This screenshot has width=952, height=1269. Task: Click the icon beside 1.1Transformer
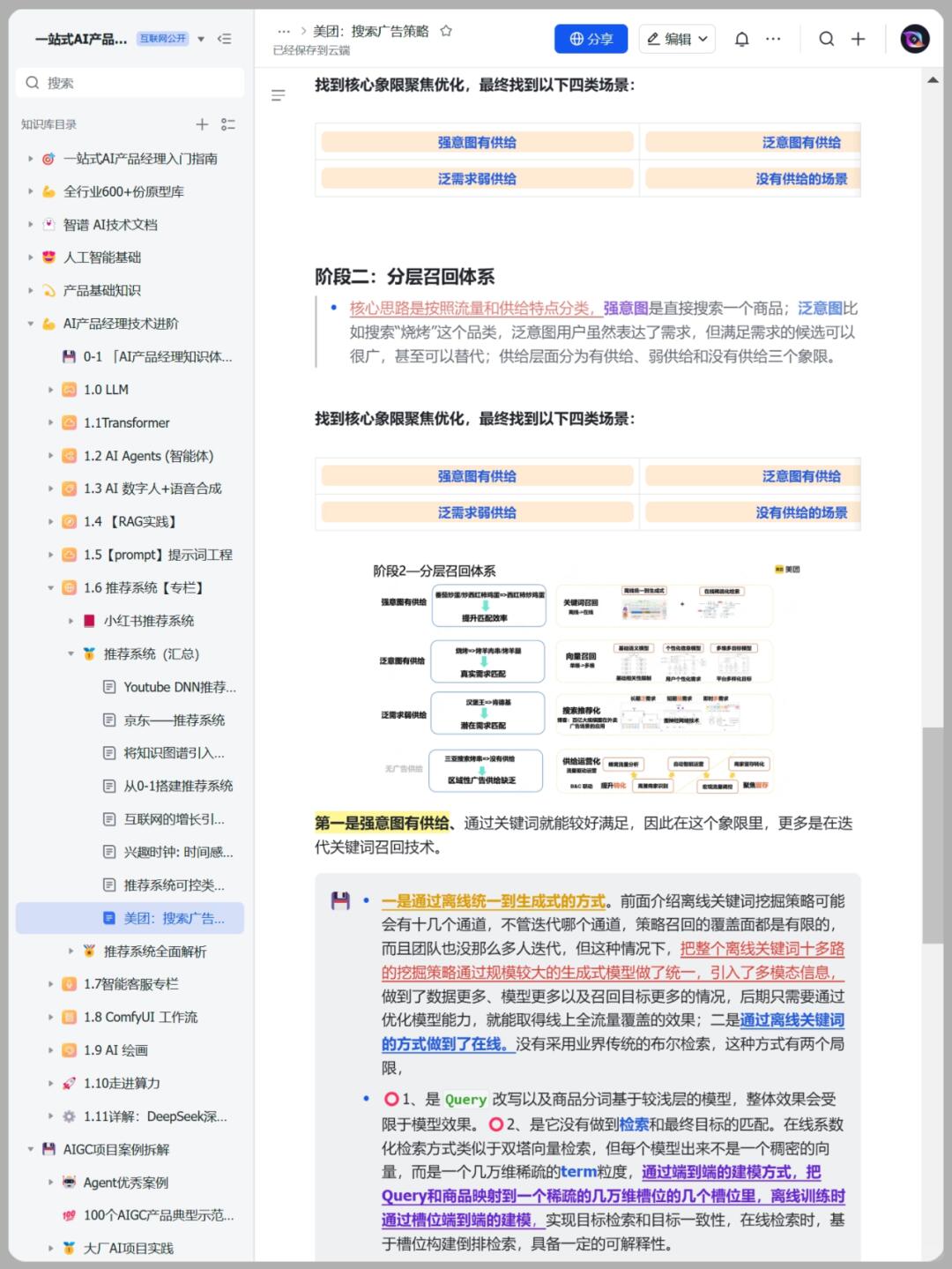click(x=69, y=422)
